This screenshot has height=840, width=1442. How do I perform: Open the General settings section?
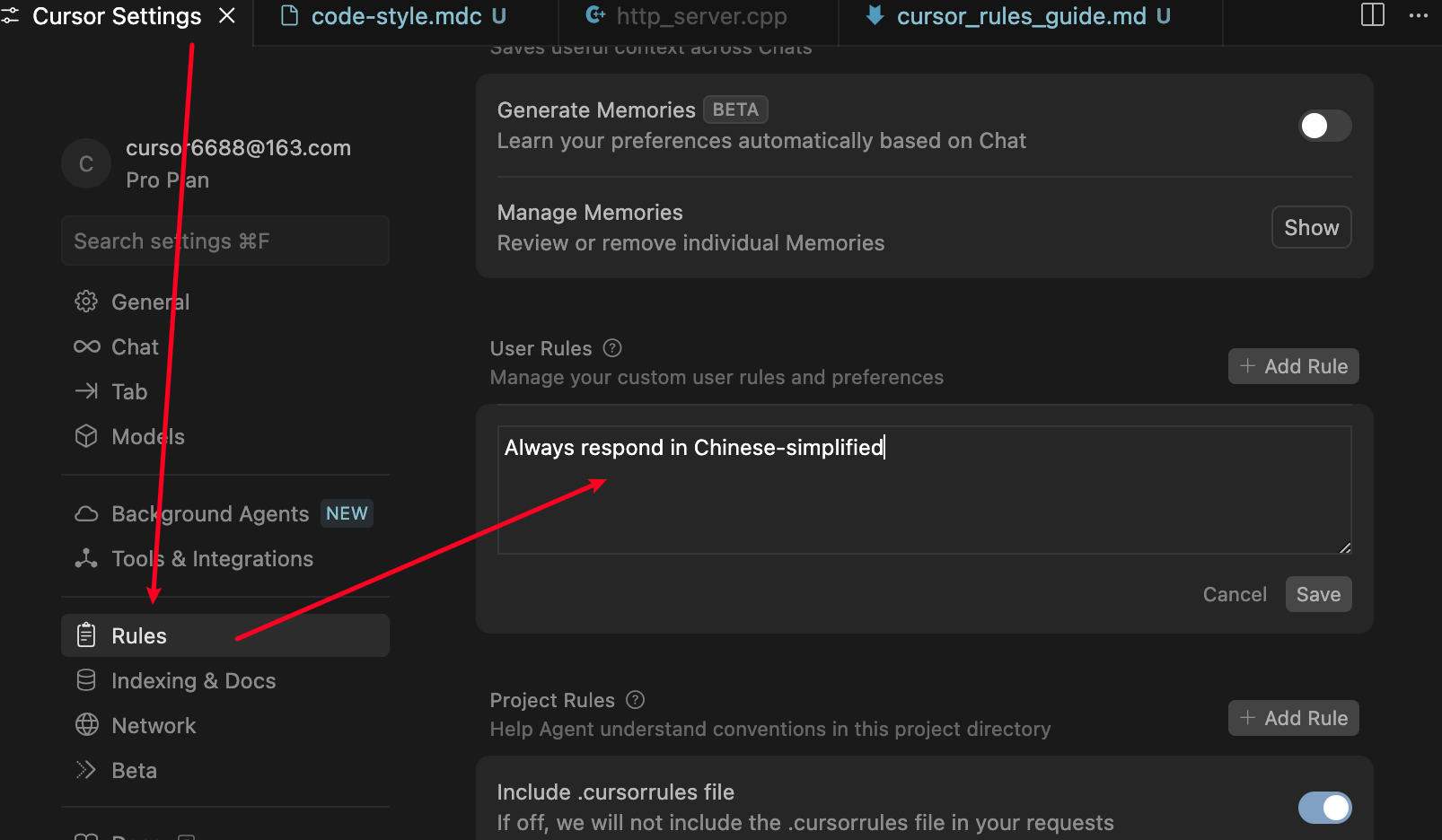coord(224,302)
